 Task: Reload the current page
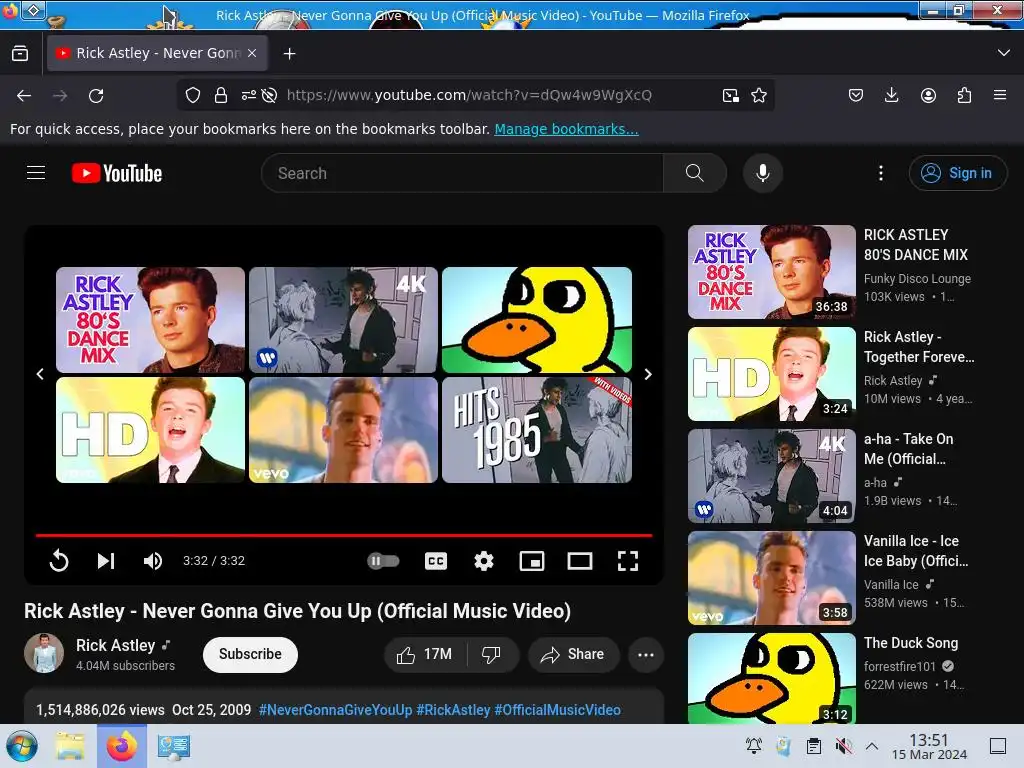[96, 96]
